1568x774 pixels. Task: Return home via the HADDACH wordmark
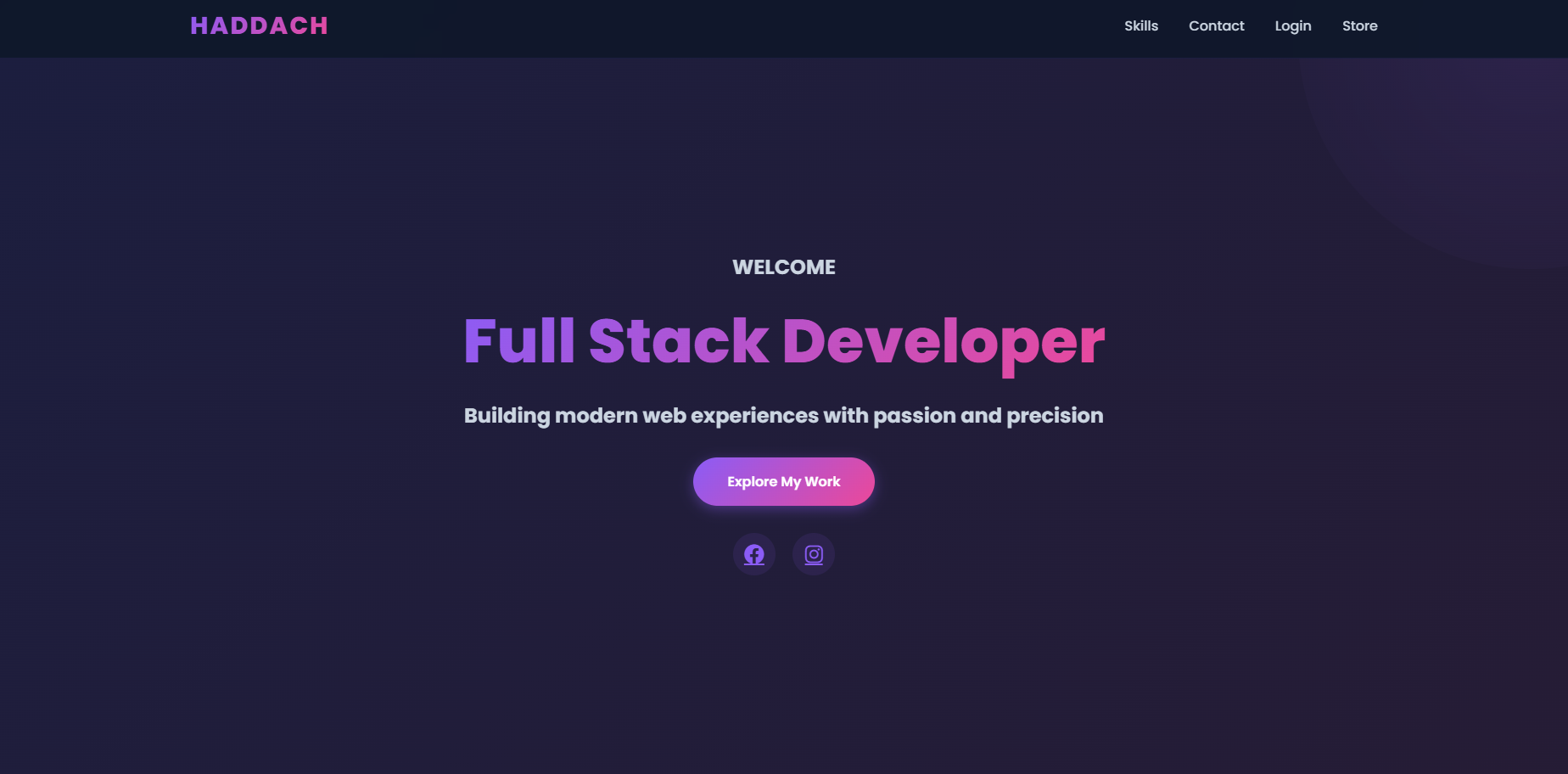point(259,25)
